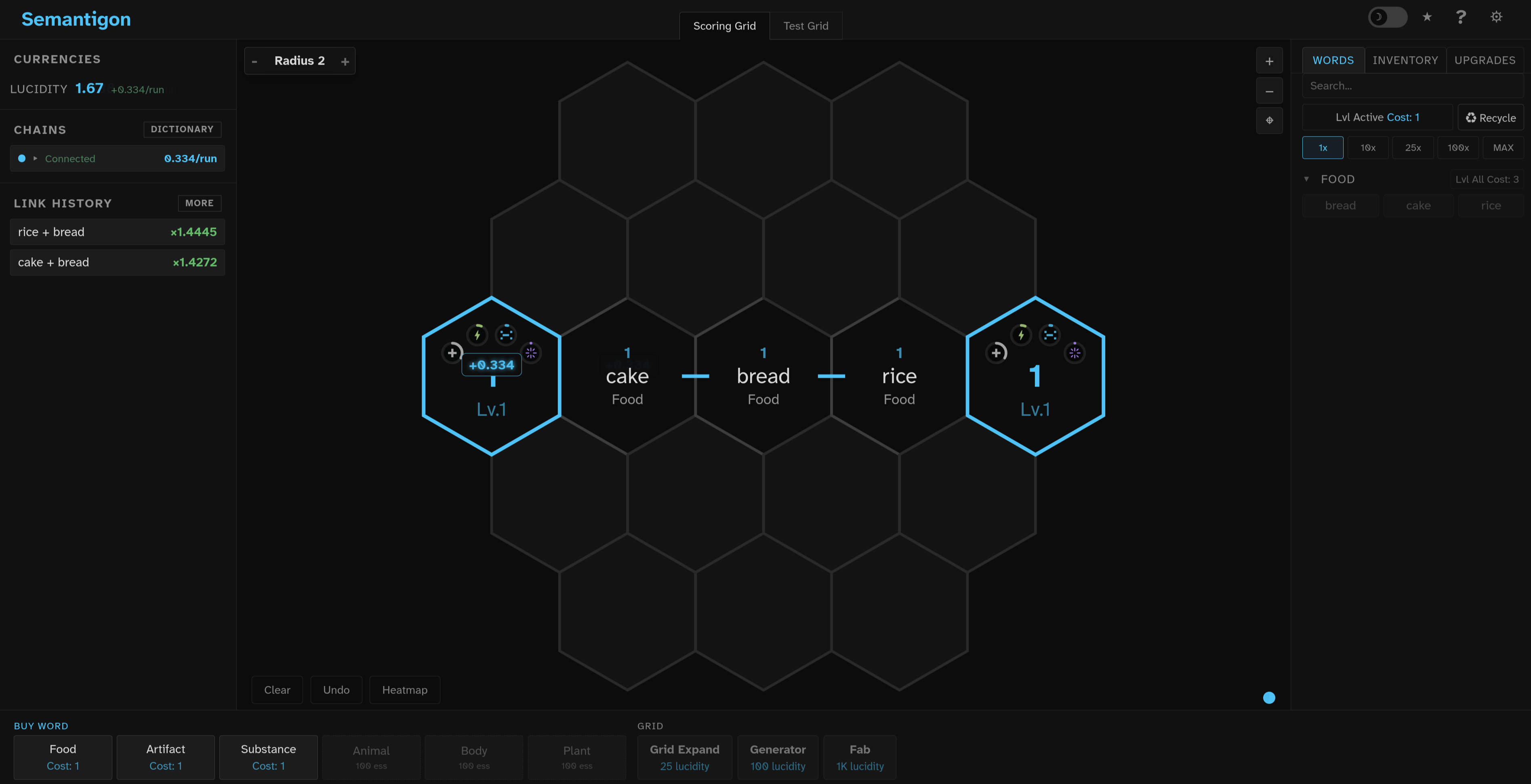Switch to the Test Grid tab

coord(805,26)
